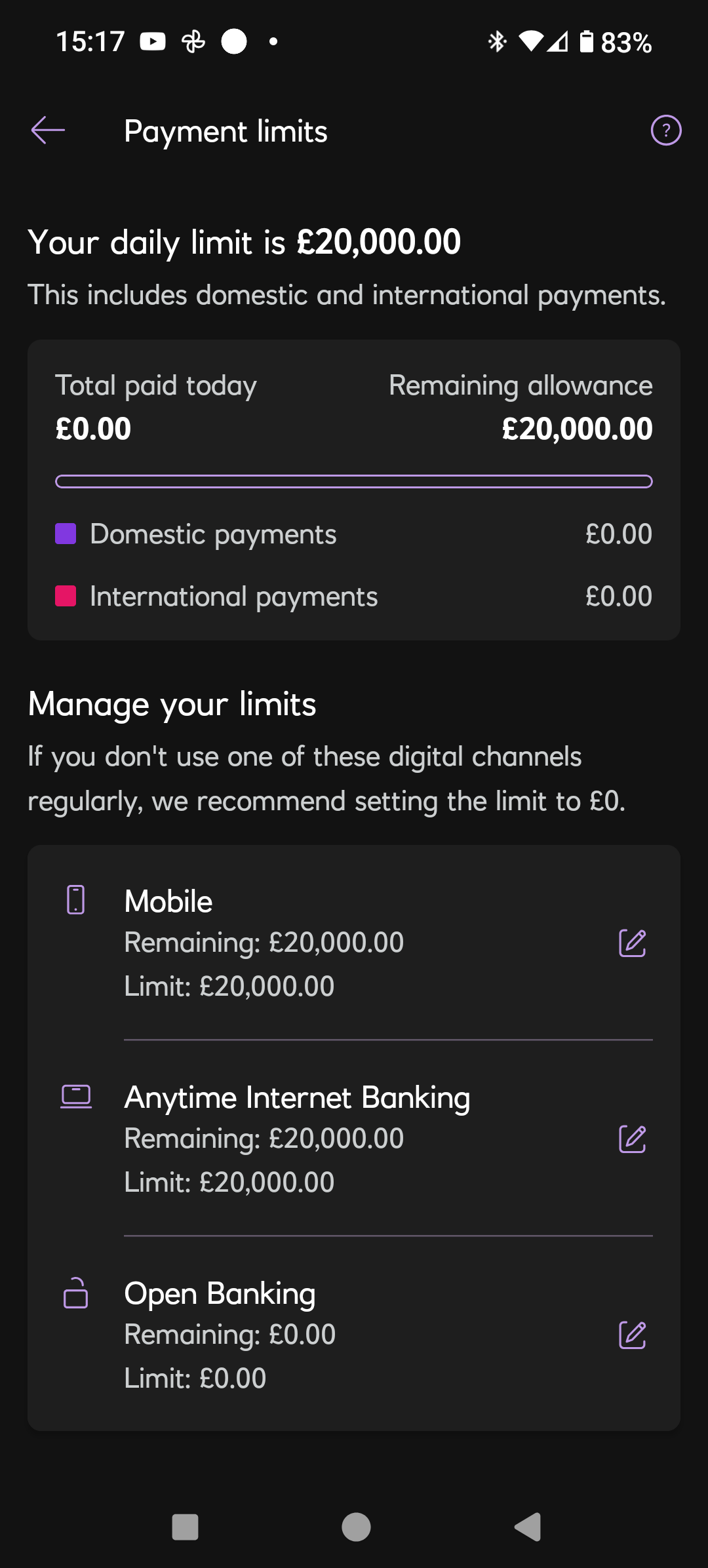
Task: Select the Anytime Internet Banking title
Action: [x=297, y=1097]
